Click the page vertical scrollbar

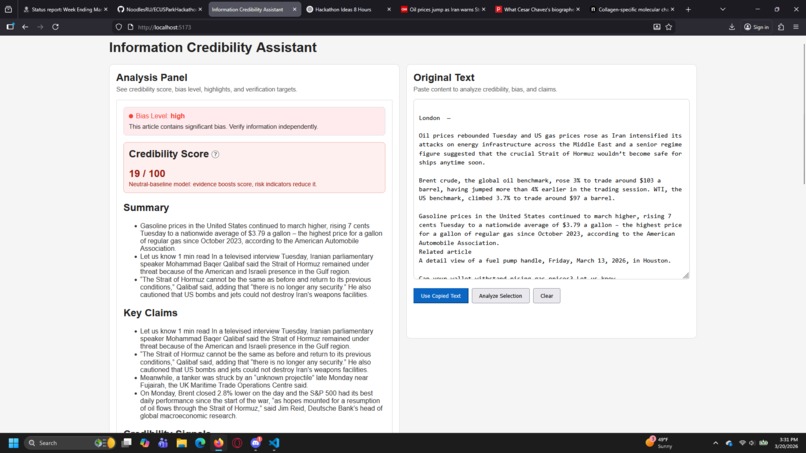point(803,113)
